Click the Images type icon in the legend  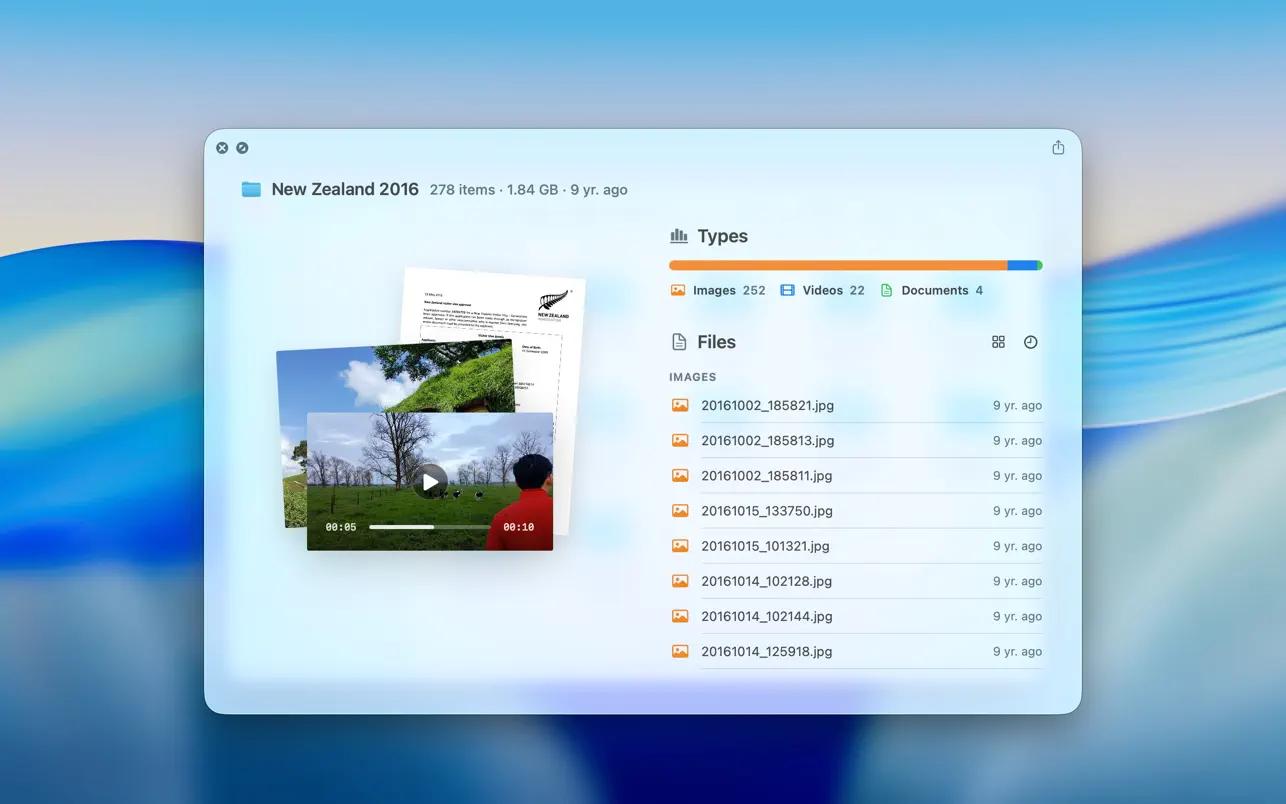(x=678, y=290)
